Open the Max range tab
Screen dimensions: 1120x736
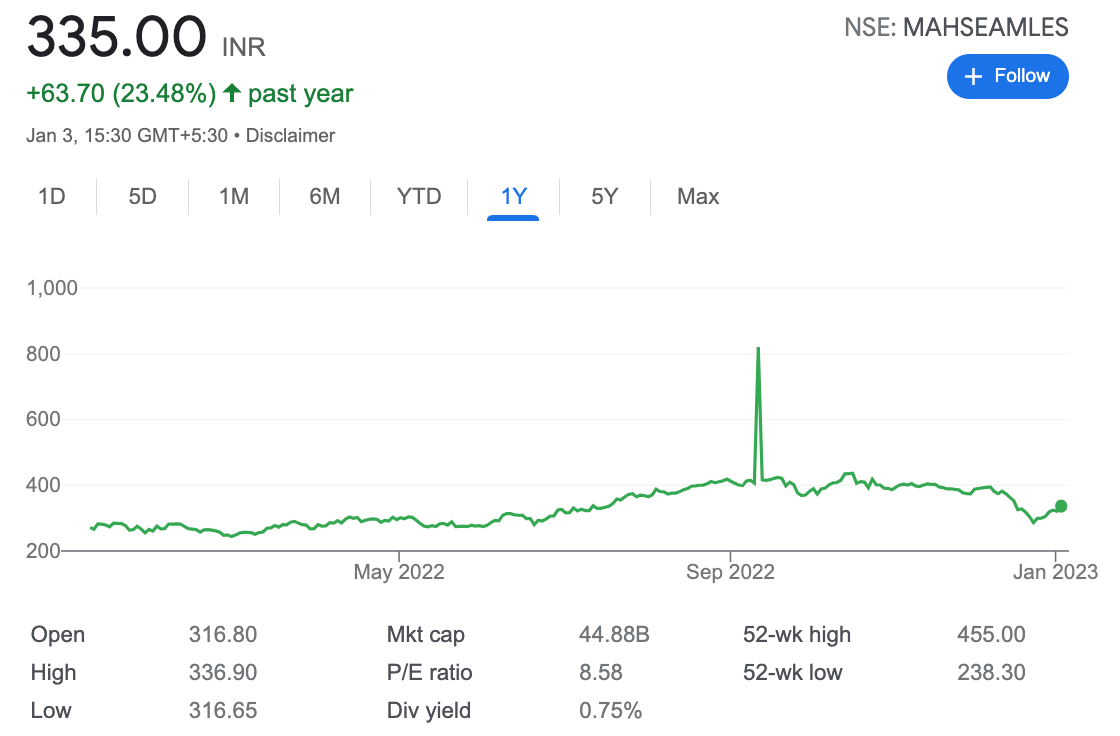(698, 197)
